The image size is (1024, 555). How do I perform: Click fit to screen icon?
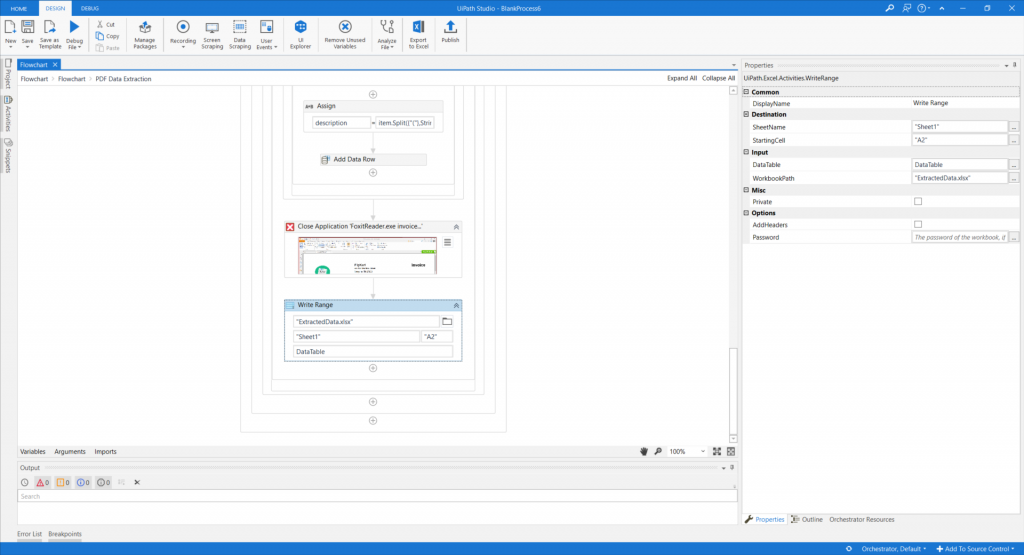click(716, 451)
